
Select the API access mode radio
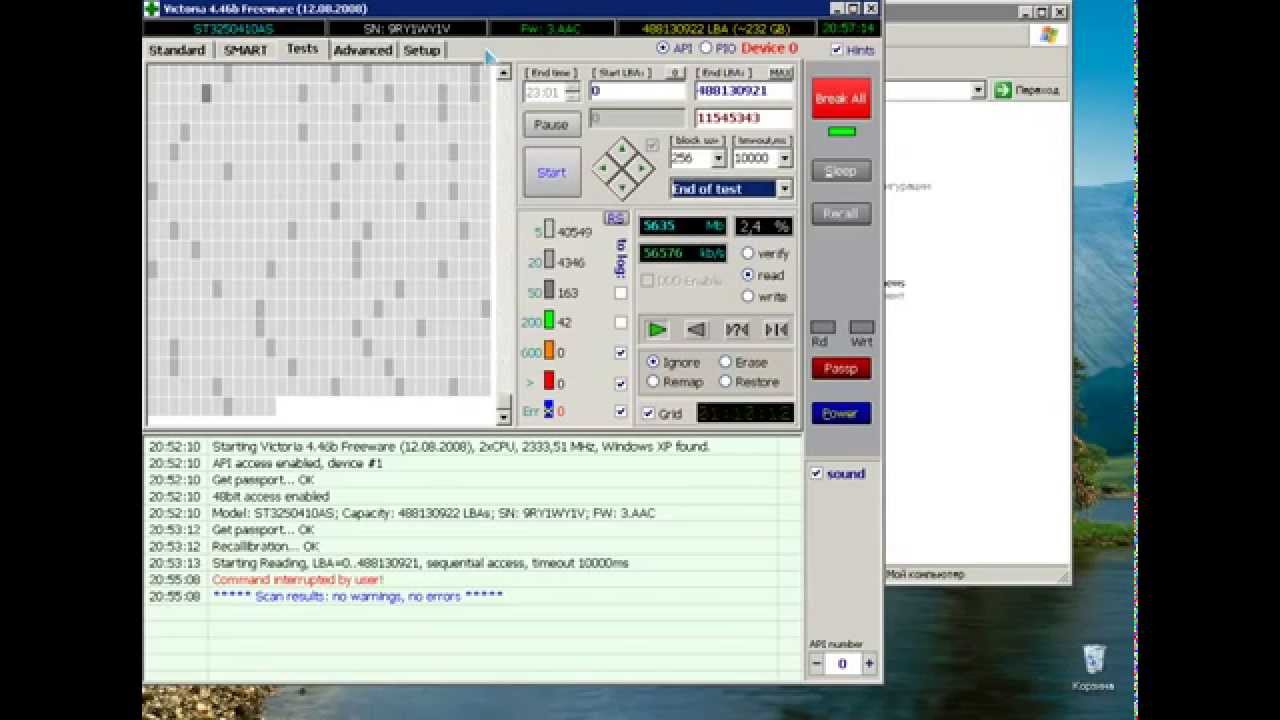[x=662, y=48]
